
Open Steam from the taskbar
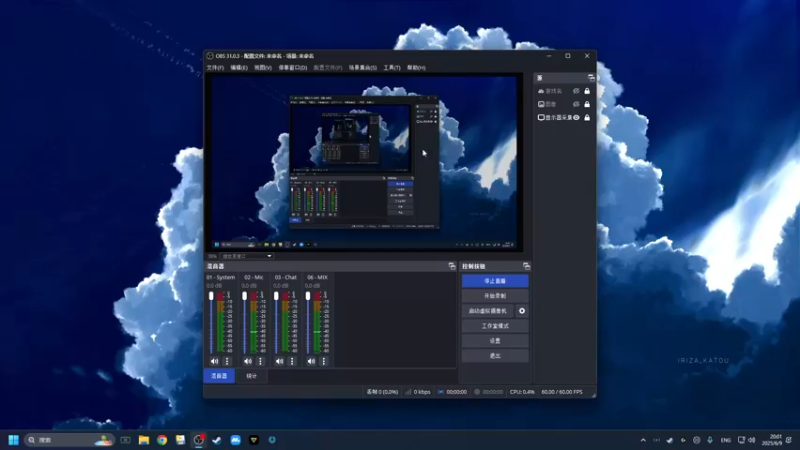217,440
